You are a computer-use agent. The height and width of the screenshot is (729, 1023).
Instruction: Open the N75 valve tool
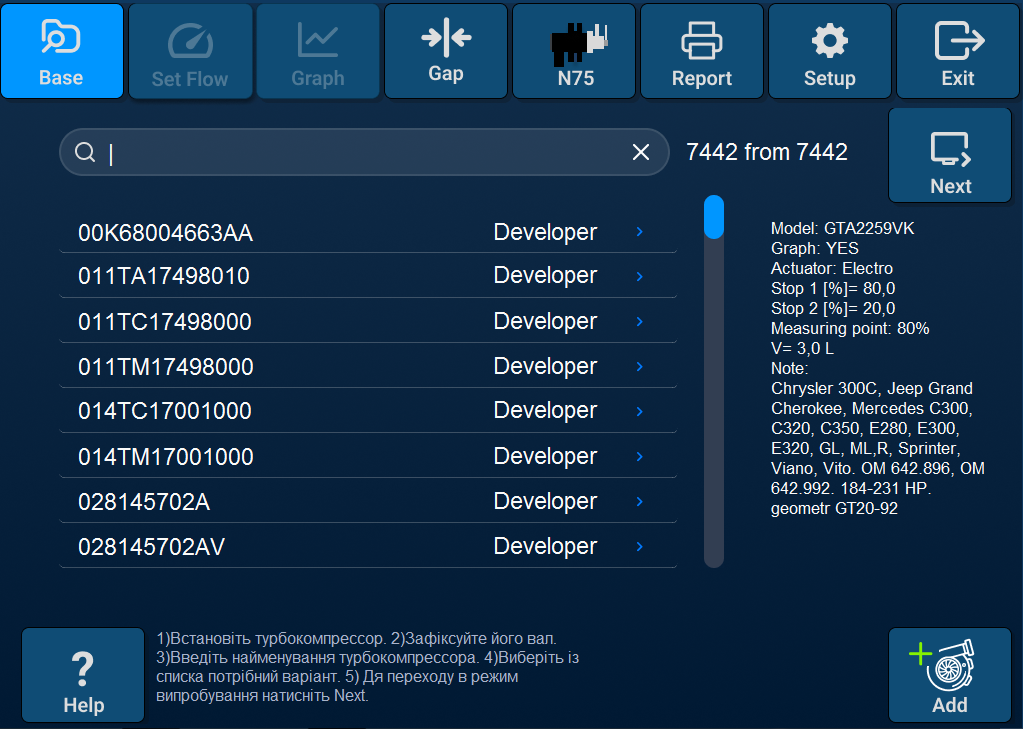tap(573, 50)
